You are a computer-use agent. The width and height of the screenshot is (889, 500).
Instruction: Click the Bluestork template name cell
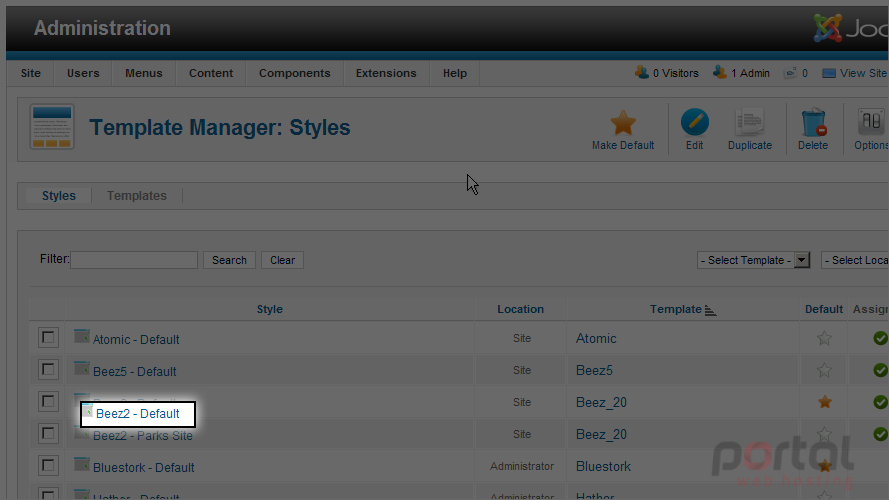coord(603,467)
